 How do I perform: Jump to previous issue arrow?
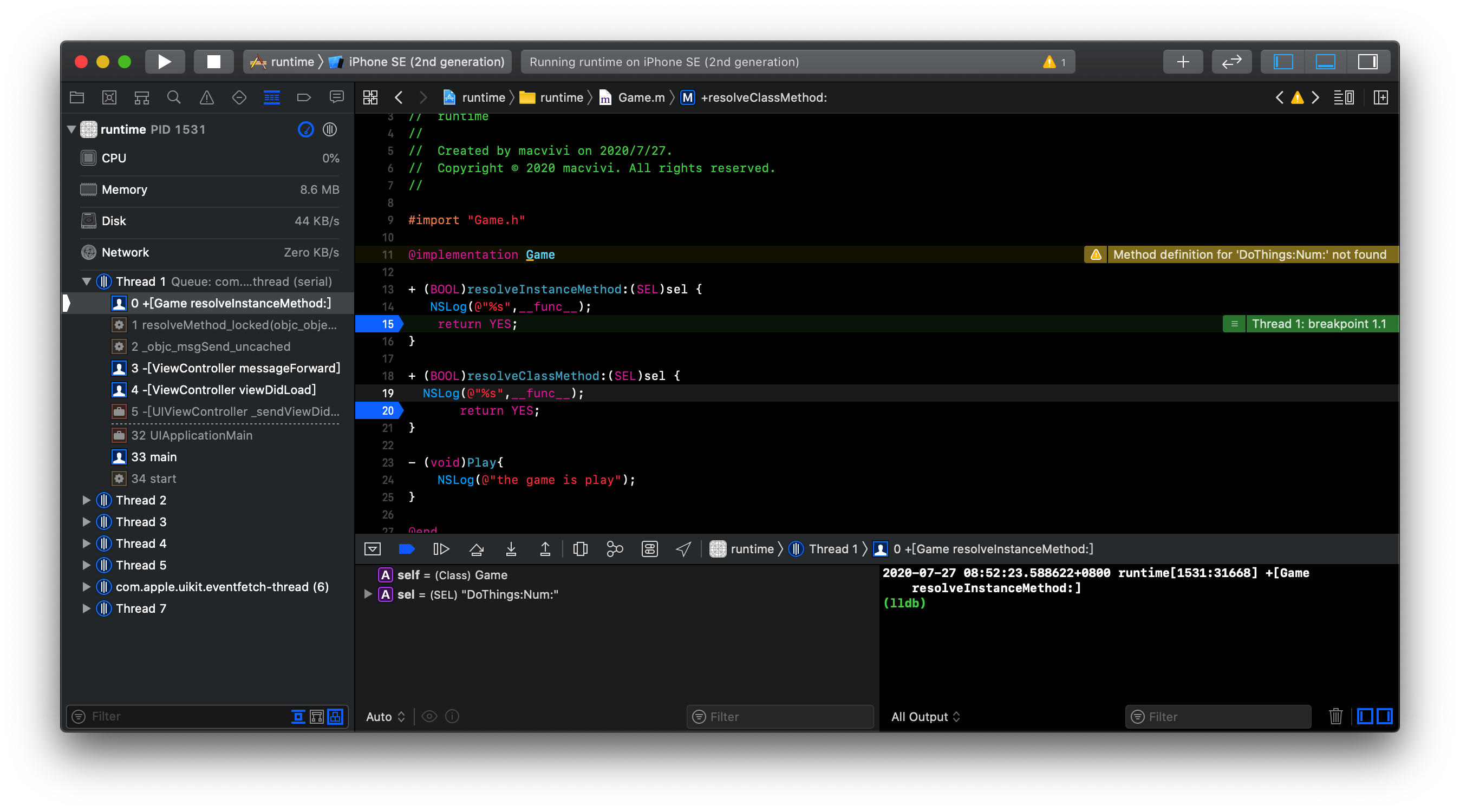(1279, 97)
